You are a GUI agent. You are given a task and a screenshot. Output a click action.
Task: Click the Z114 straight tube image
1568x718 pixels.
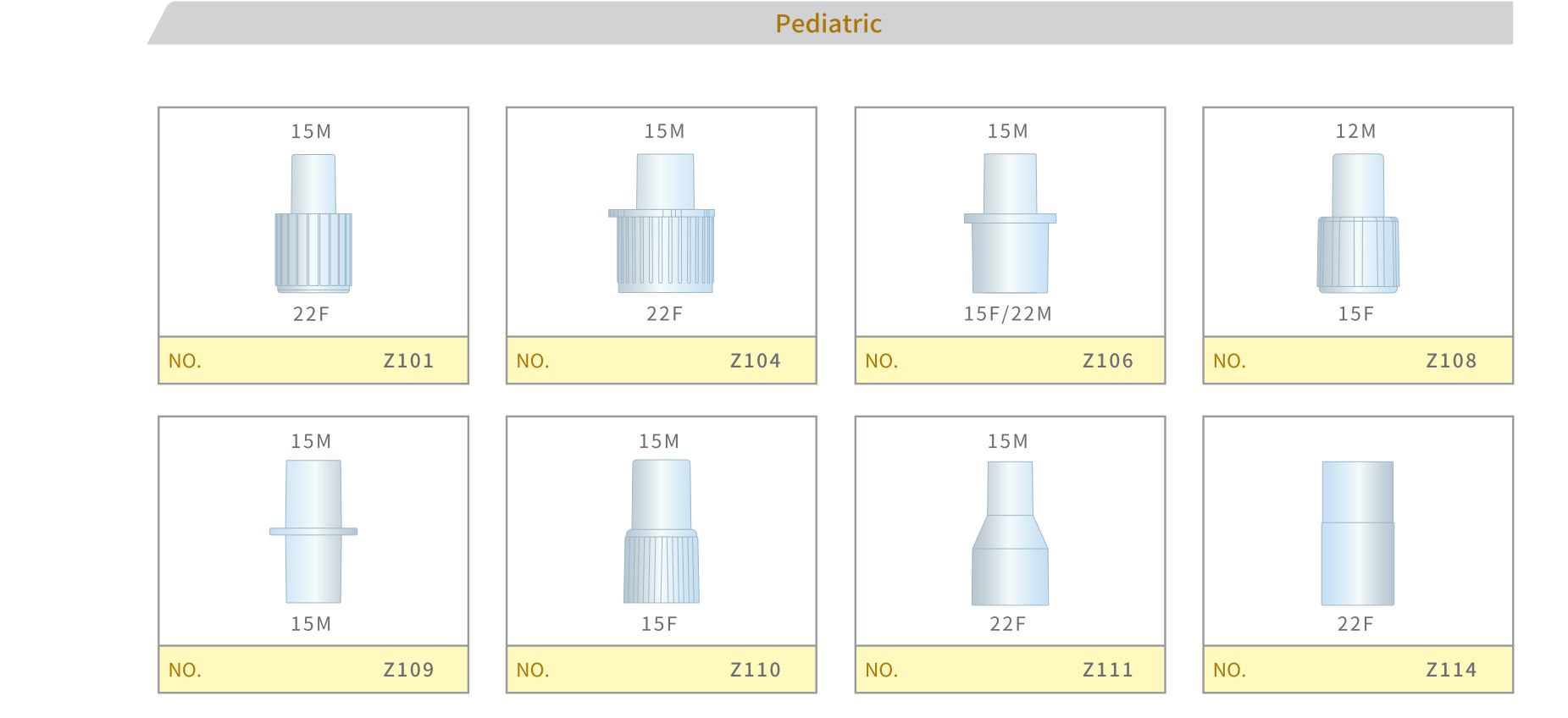1358,533
